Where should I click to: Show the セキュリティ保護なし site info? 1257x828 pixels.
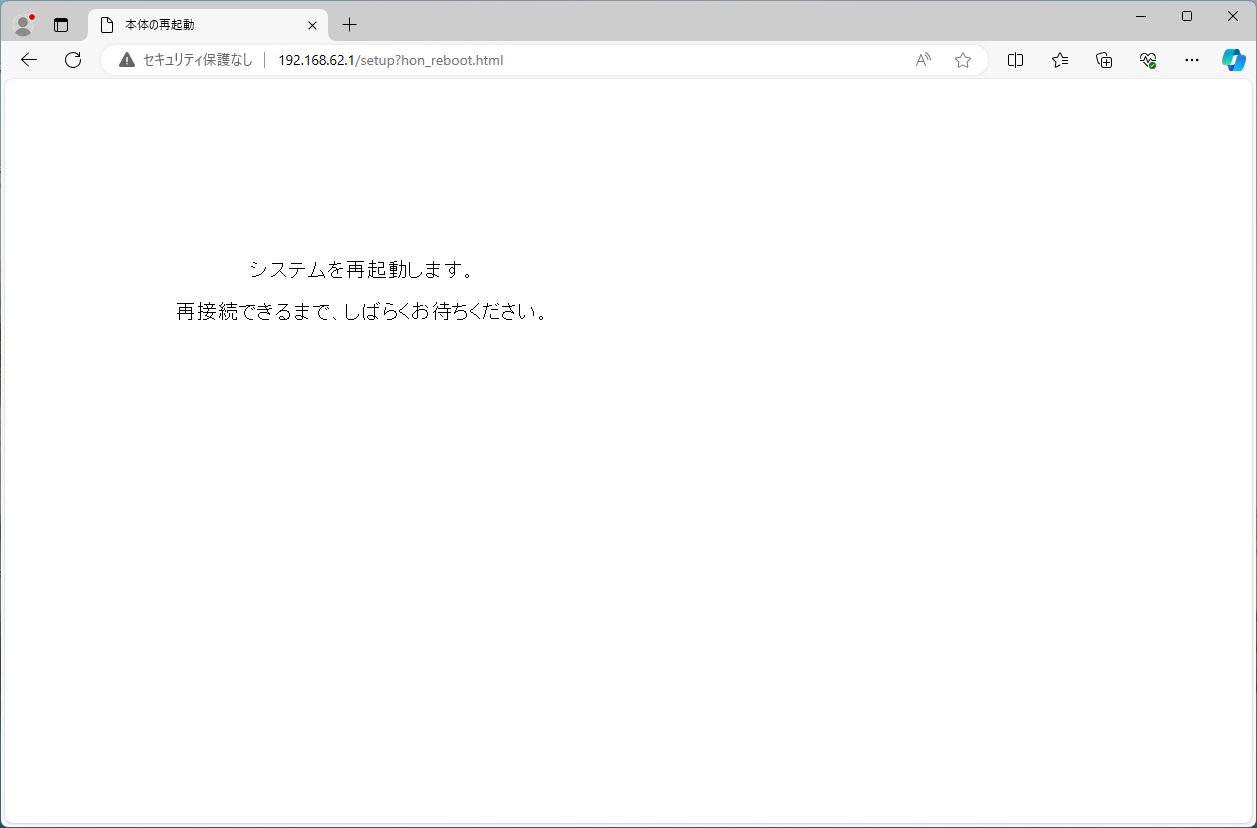(x=186, y=60)
